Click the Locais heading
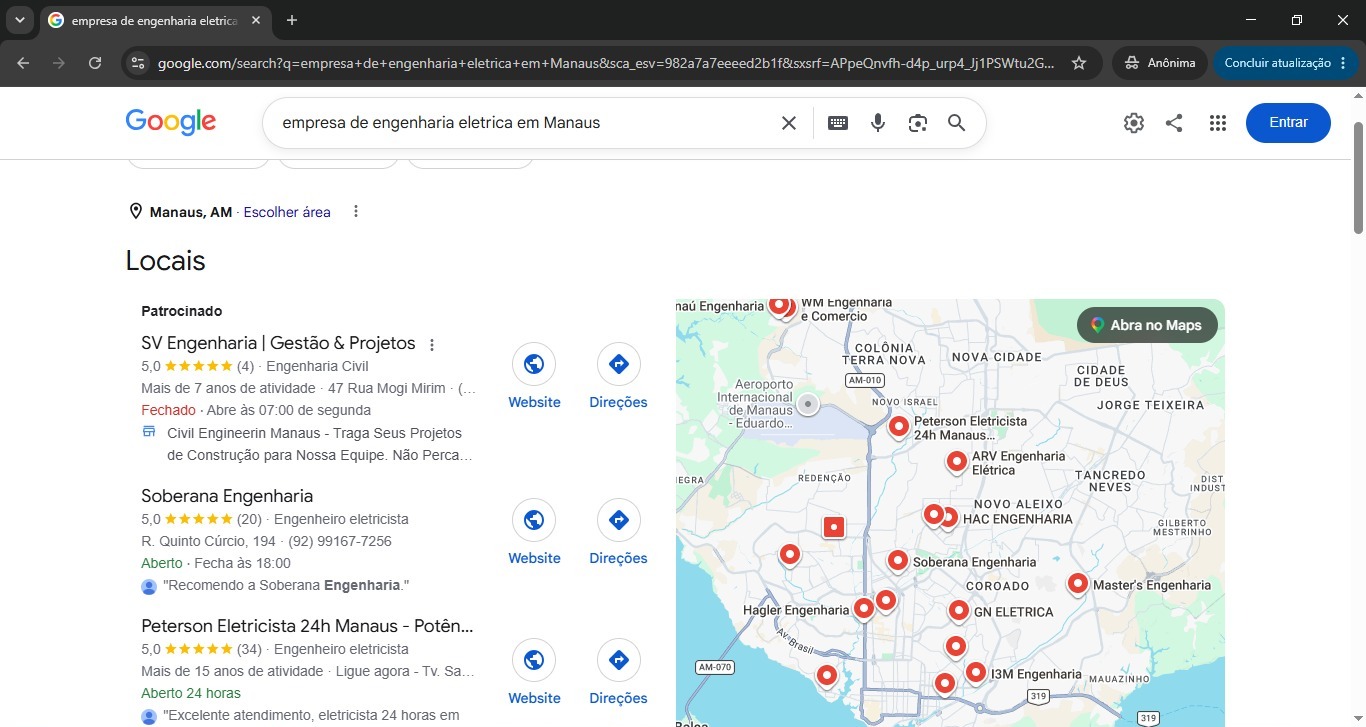Image resolution: width=1366 pixels, height=727 pixels. [x=165, y=261]
